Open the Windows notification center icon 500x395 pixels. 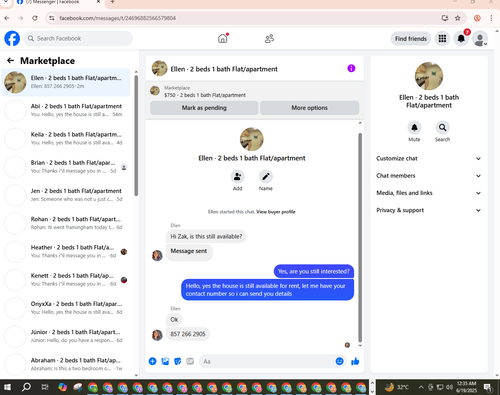[488, 387]
